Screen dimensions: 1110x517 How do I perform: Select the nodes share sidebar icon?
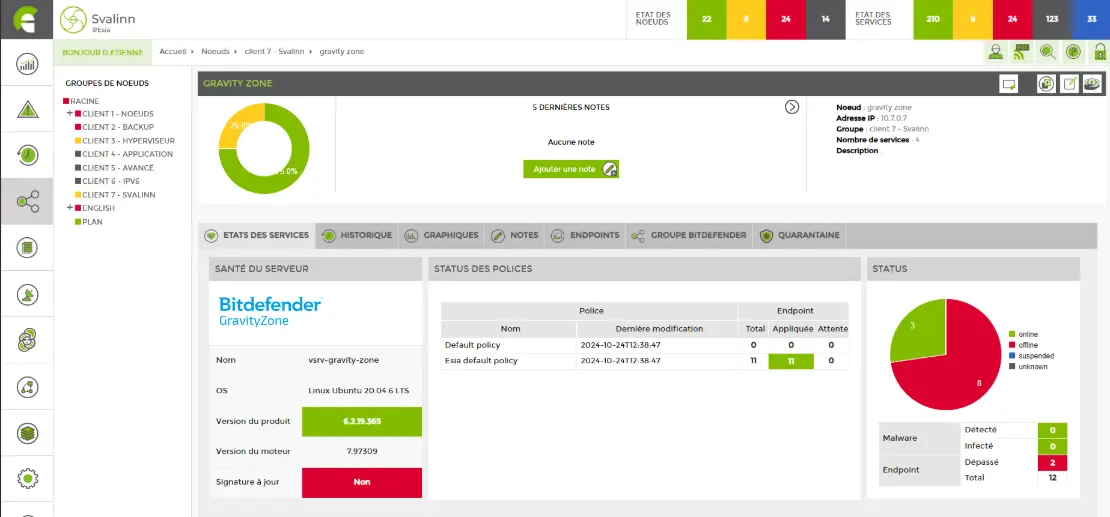[27, 203]
